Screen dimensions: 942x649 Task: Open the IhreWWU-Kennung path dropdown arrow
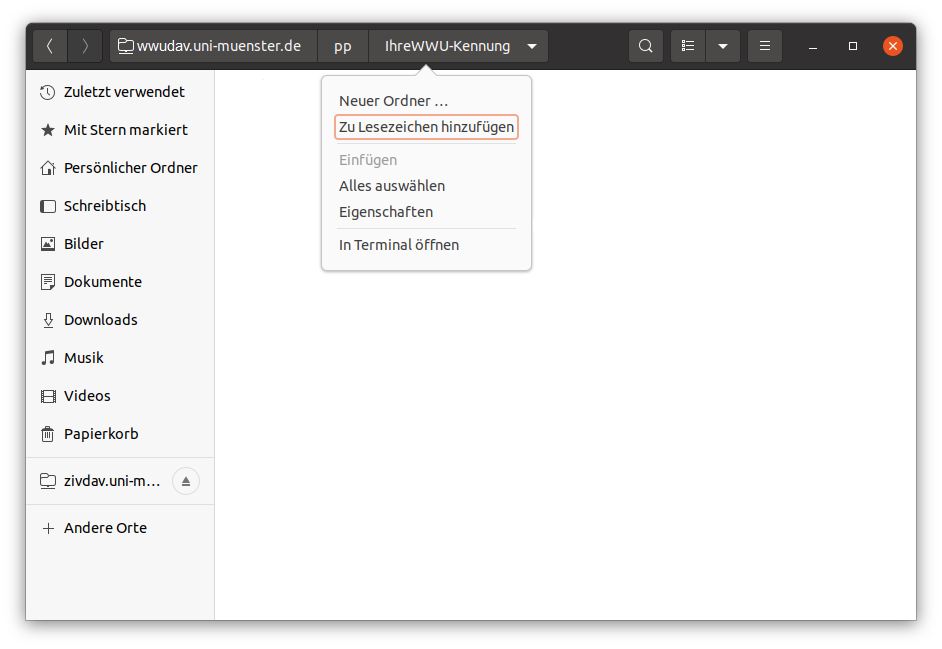(x=532, y=46)
